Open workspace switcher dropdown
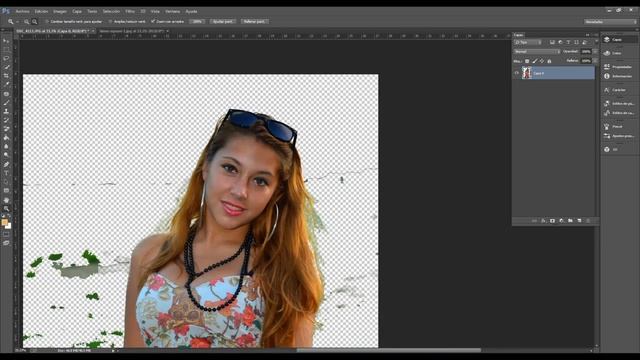This screenshot has height=360, width=640. point(610,22)
